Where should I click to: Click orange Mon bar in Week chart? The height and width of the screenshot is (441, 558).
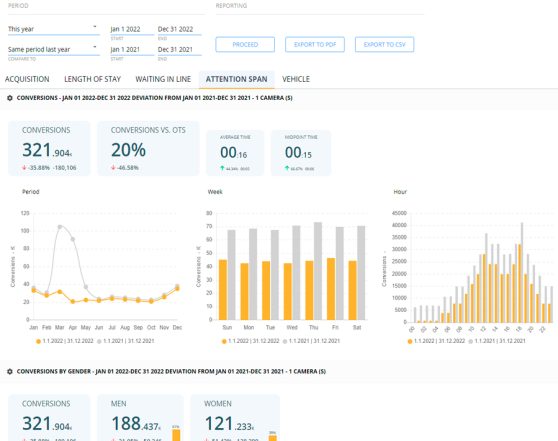pos(244,292)
